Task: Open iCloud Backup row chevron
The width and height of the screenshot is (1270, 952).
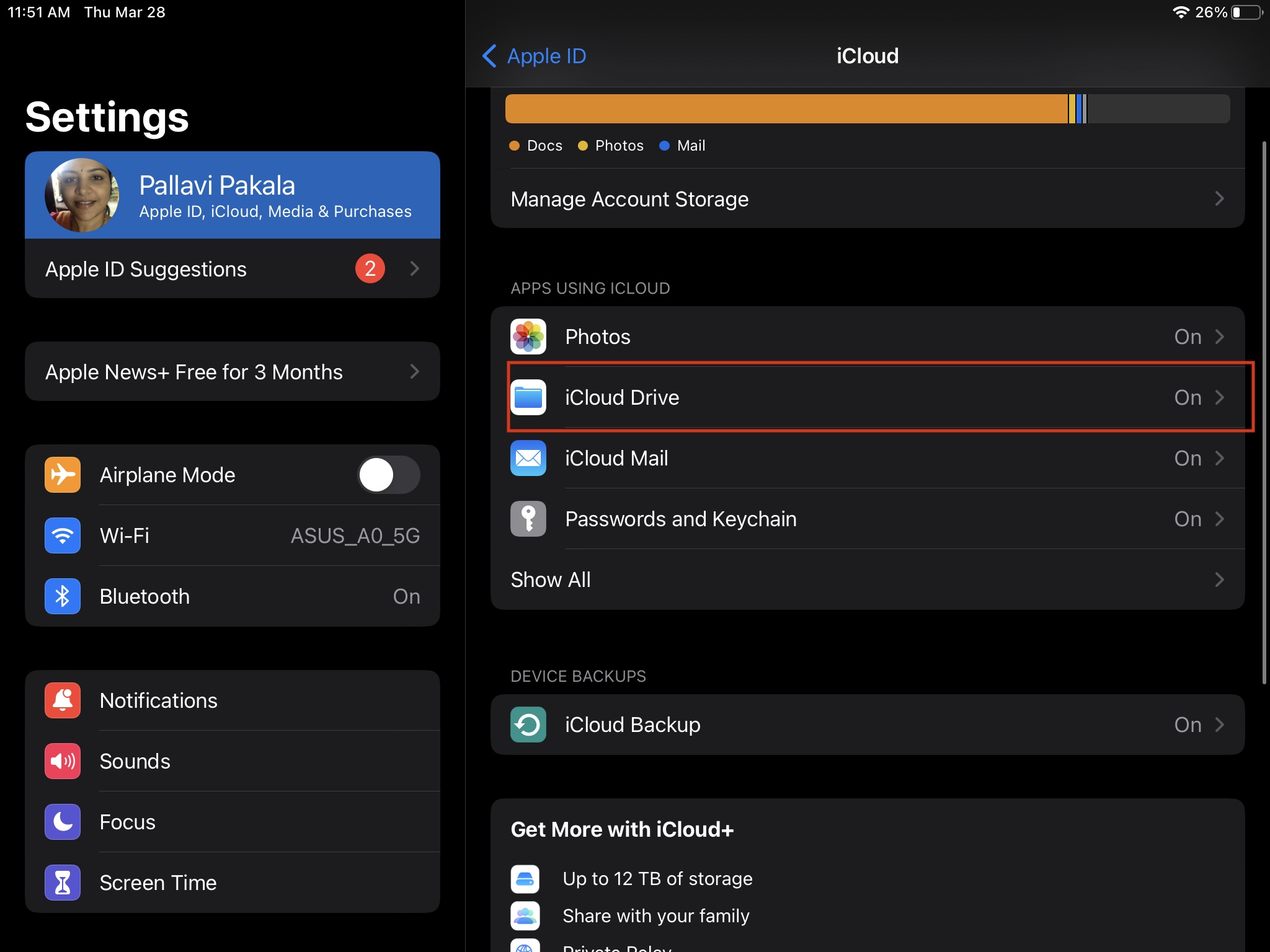Action: (1219, 725)
